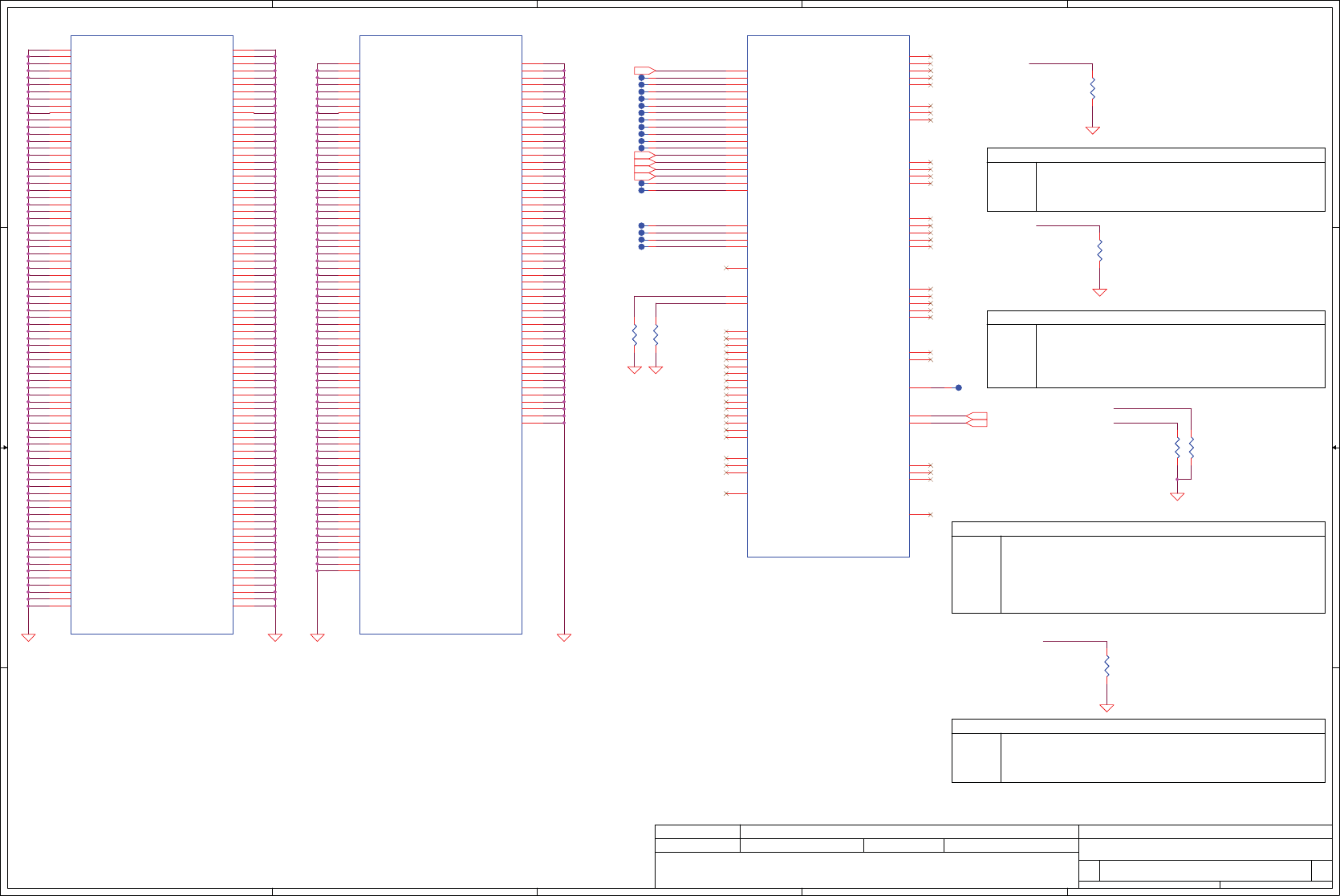Click the lone no-connect marker below the four test points
The height and width of the screenshot is (896, 1340).
coord(727,268)
